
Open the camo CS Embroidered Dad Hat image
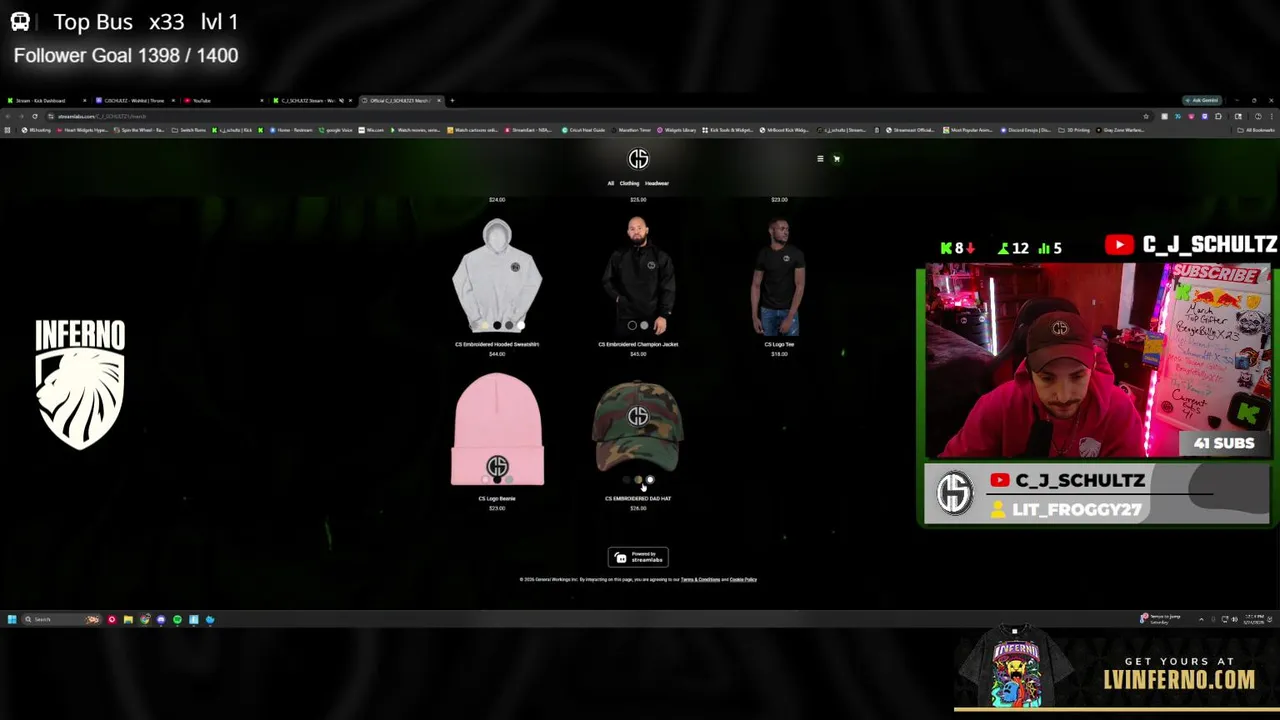[x=638, y=425]
